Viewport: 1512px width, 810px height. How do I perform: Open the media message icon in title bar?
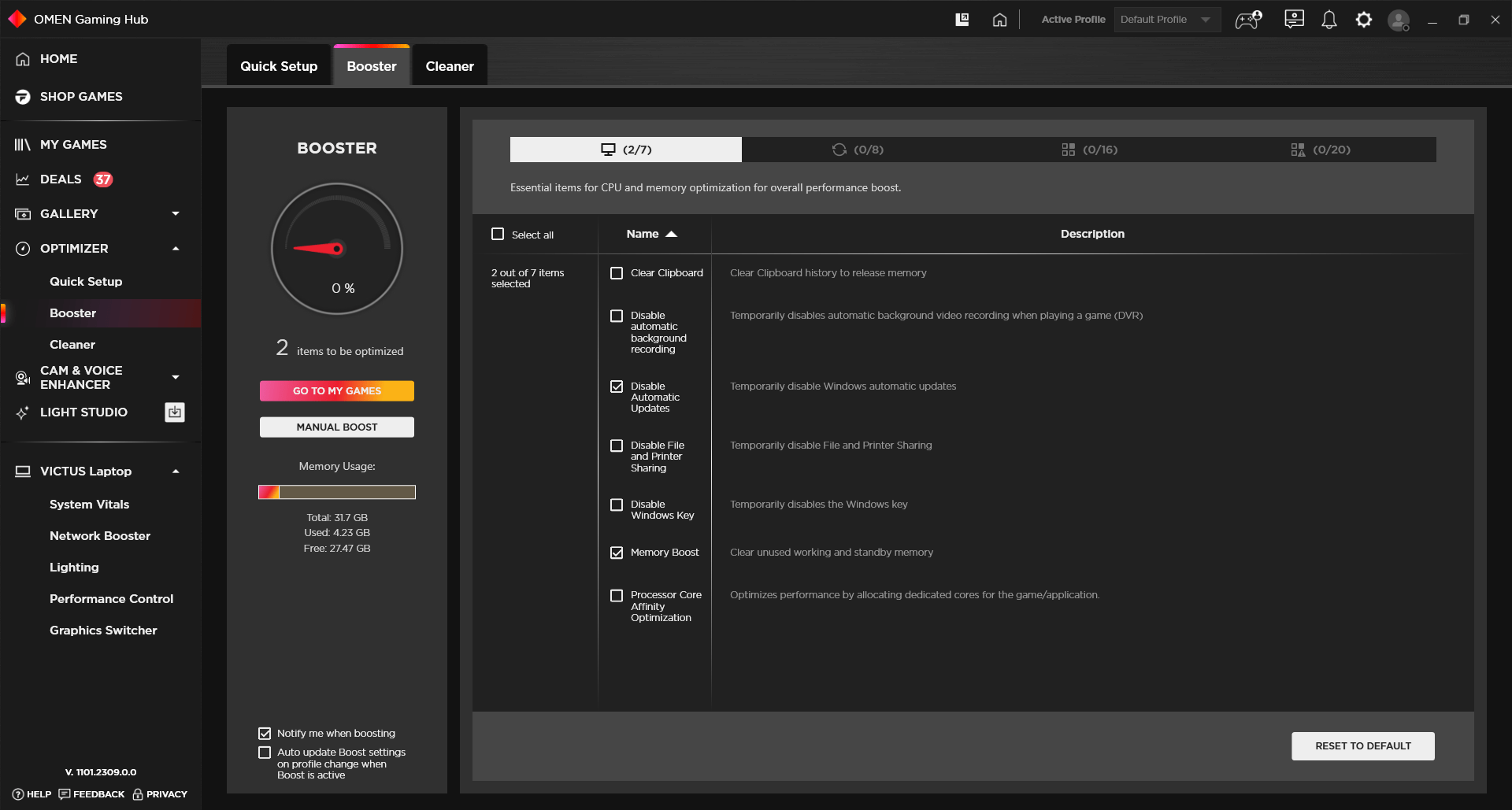(1294, 20)
